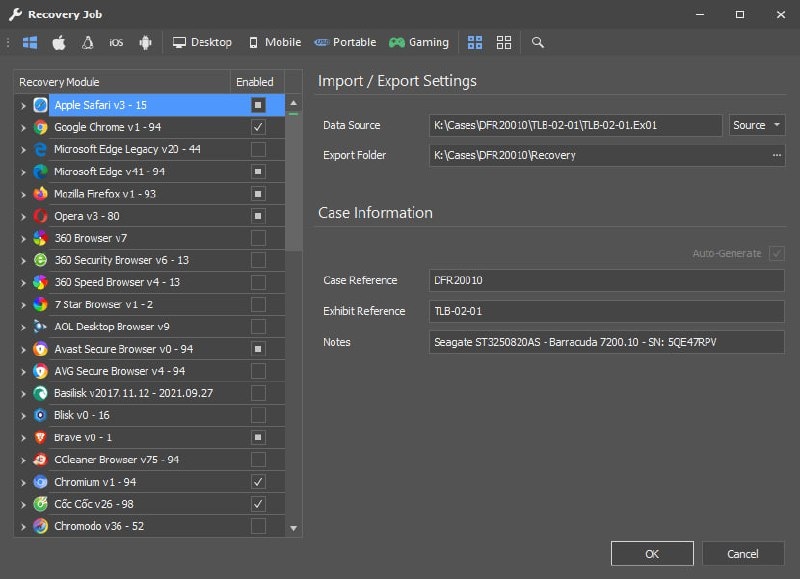Image resolution: width=800 pixels, height=579 pixels.
Task: Filter modules by iOS platform
Action: (116, 42)
